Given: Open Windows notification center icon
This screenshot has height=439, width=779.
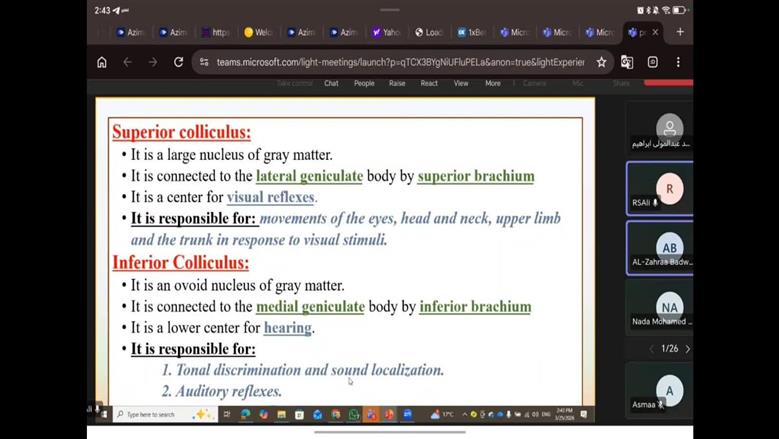Looking at the screenshot, I should click(x=584, y=414).
